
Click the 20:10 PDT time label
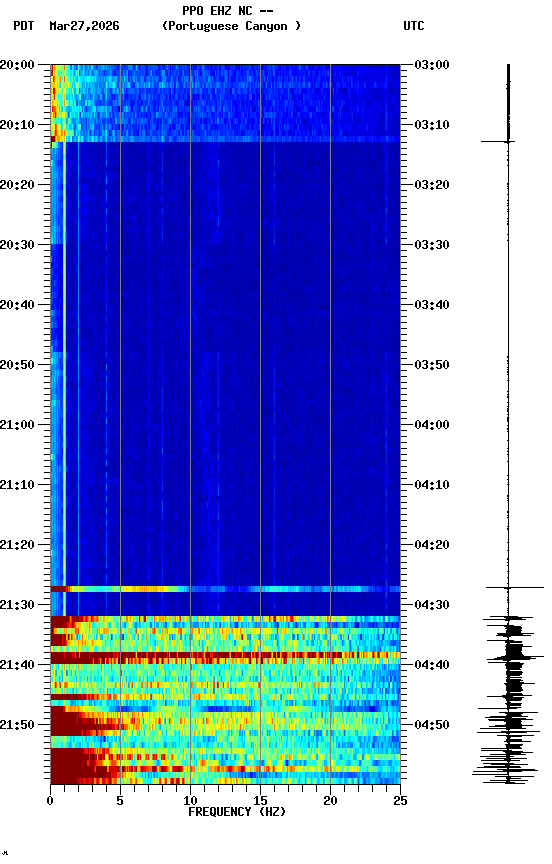coord(17,125)
